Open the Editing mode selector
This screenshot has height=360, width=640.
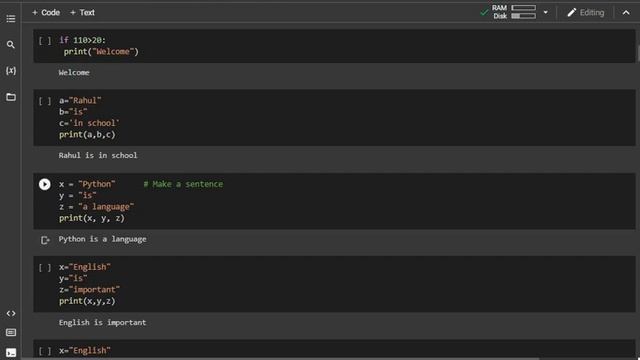pyautogui.click(x=586, y=13)
